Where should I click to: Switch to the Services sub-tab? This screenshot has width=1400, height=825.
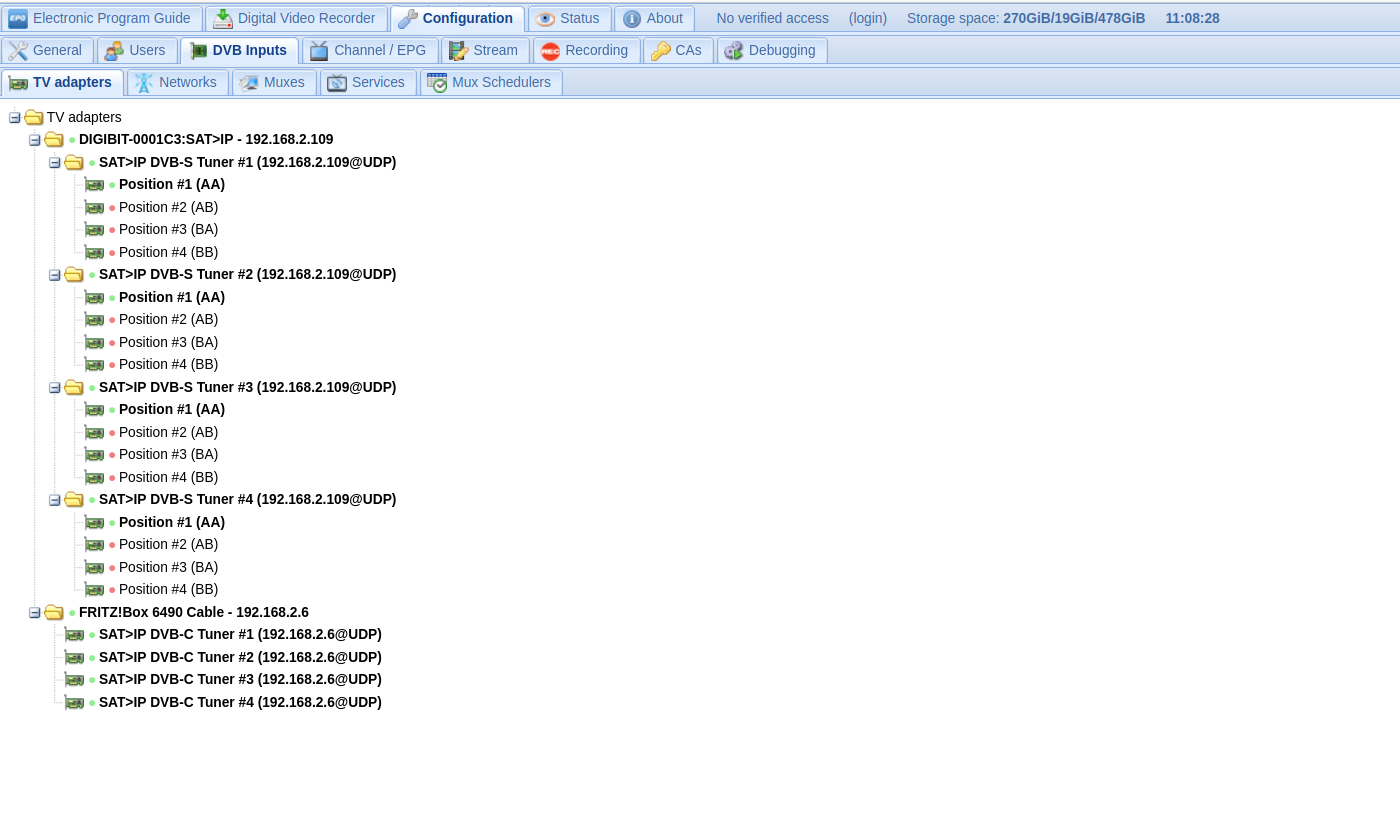(368, 82)
